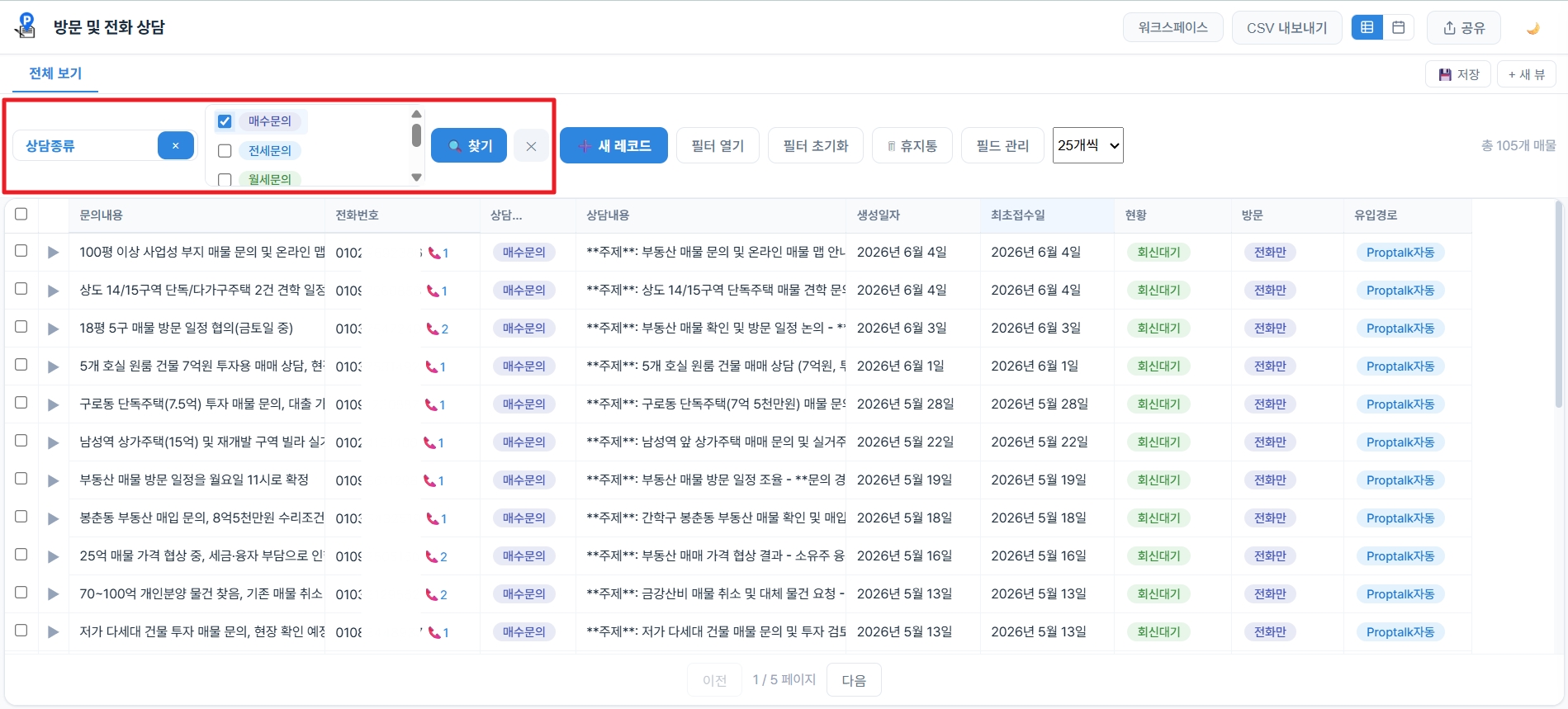The width and height of the screenshot is (1568, 709).
Task: Click the app logo icon
Action: pyautogui.click(x=26, y=26)
